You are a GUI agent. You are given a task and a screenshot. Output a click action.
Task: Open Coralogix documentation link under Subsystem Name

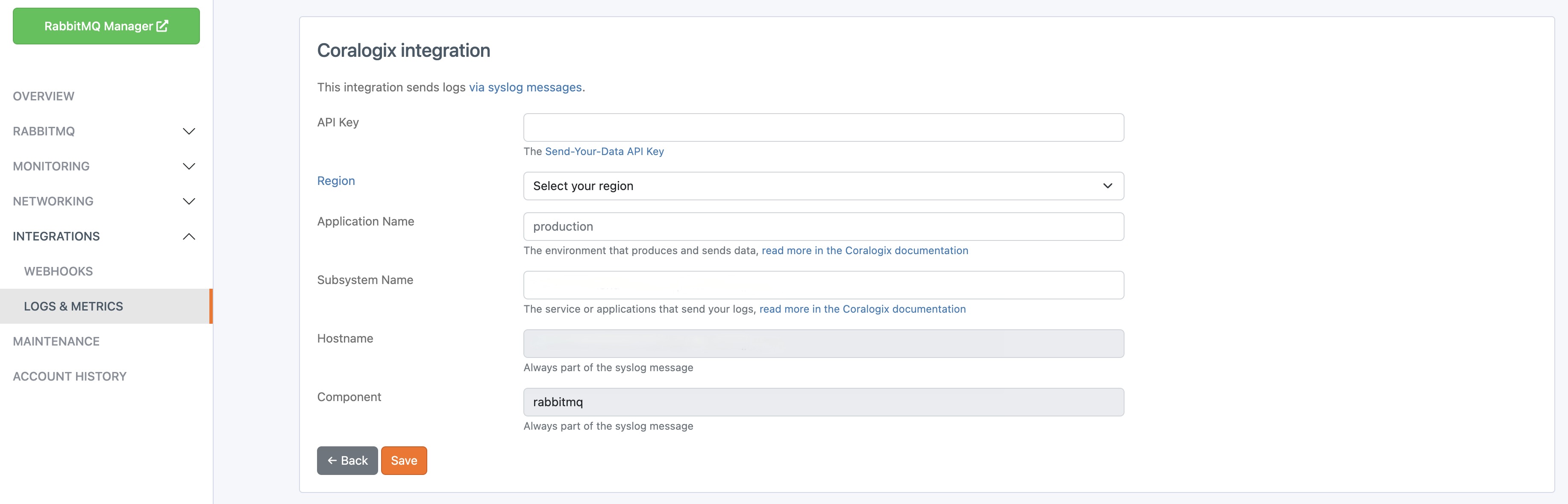[863, 309]
